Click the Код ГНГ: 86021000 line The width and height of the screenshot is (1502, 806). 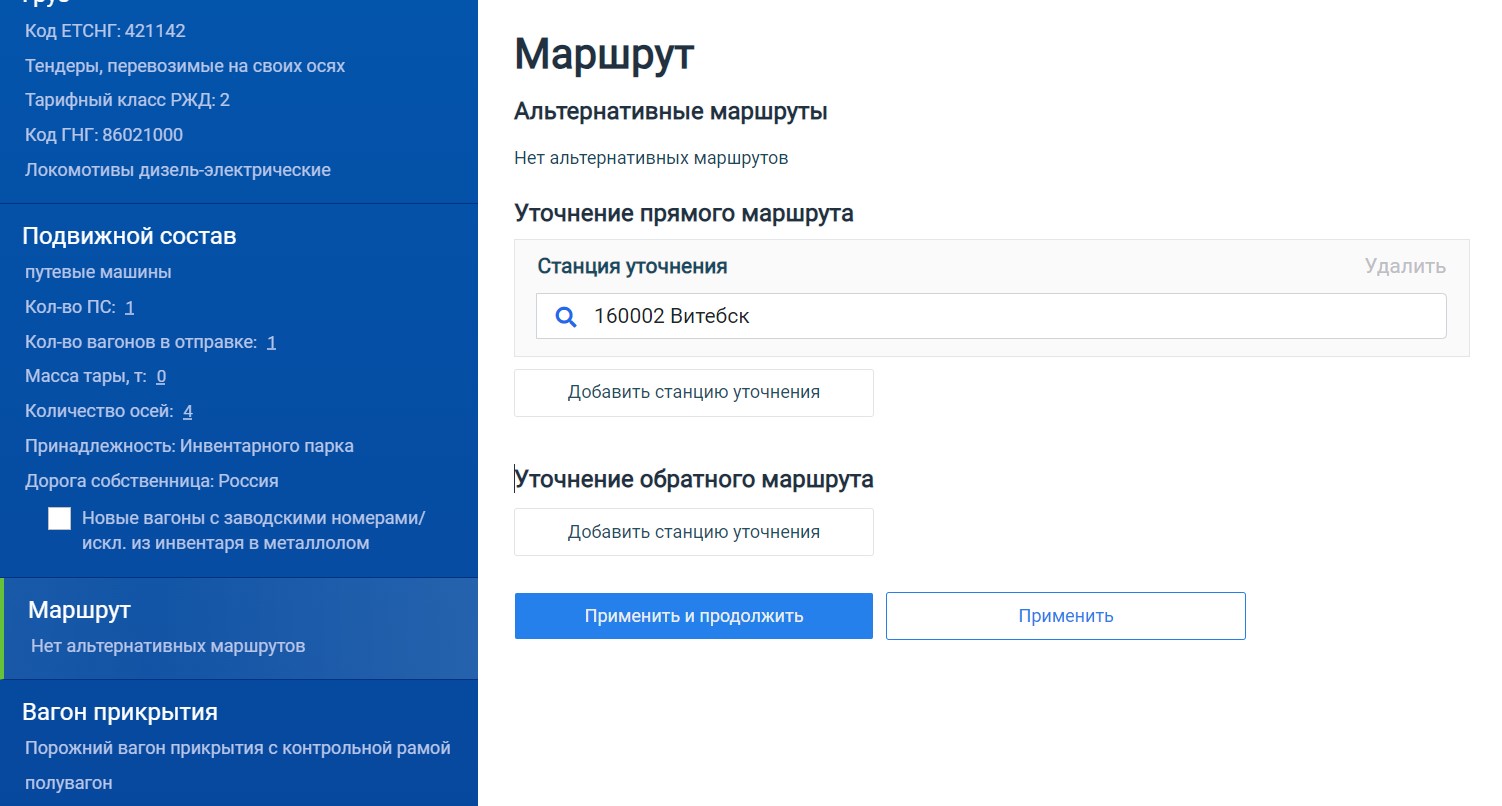coord(104,135)
